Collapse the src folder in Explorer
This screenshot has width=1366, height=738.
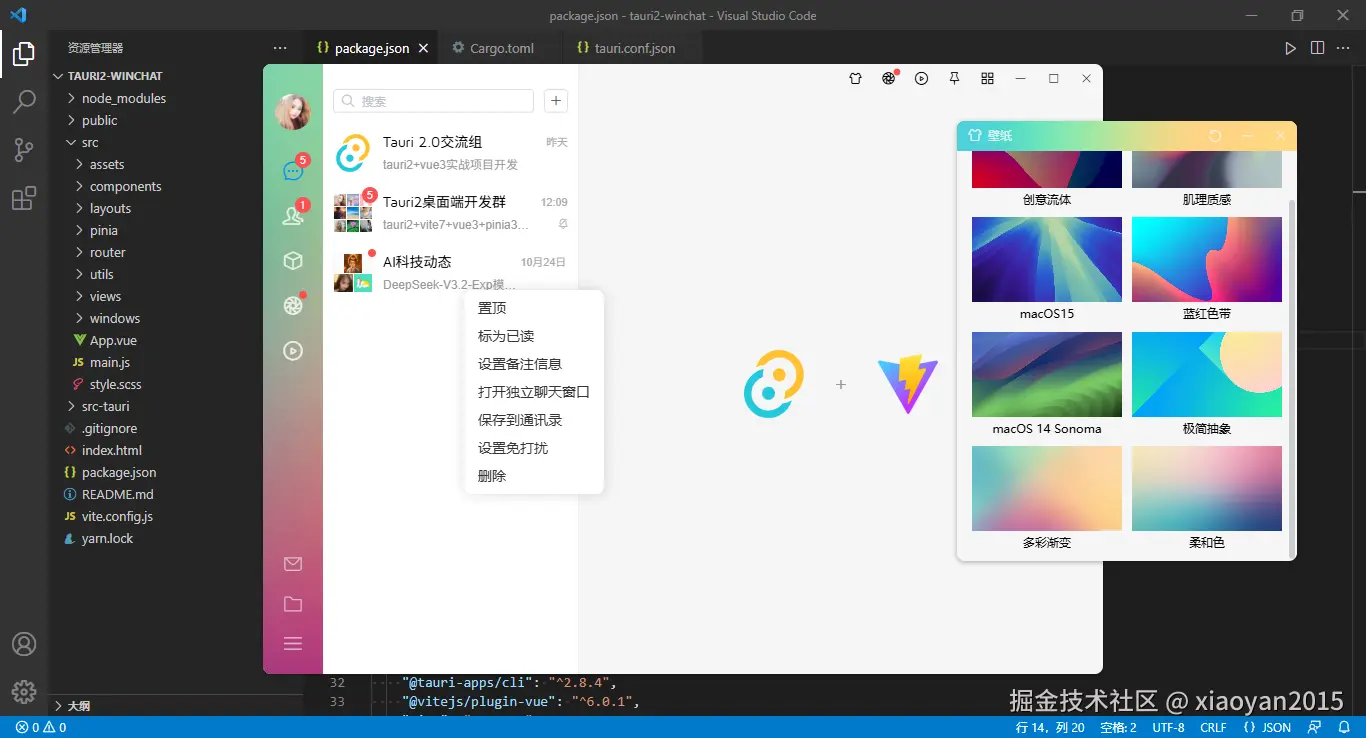click(88, 142)
